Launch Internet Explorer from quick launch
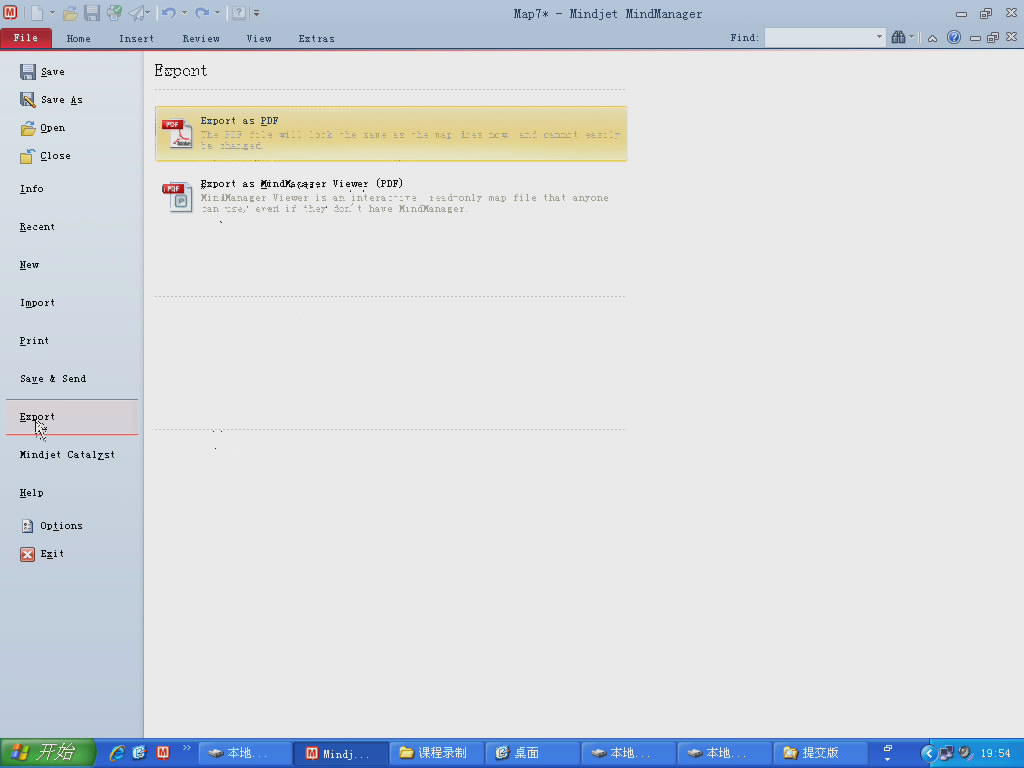Screen dimensions: 1024x768 (117, 753)
